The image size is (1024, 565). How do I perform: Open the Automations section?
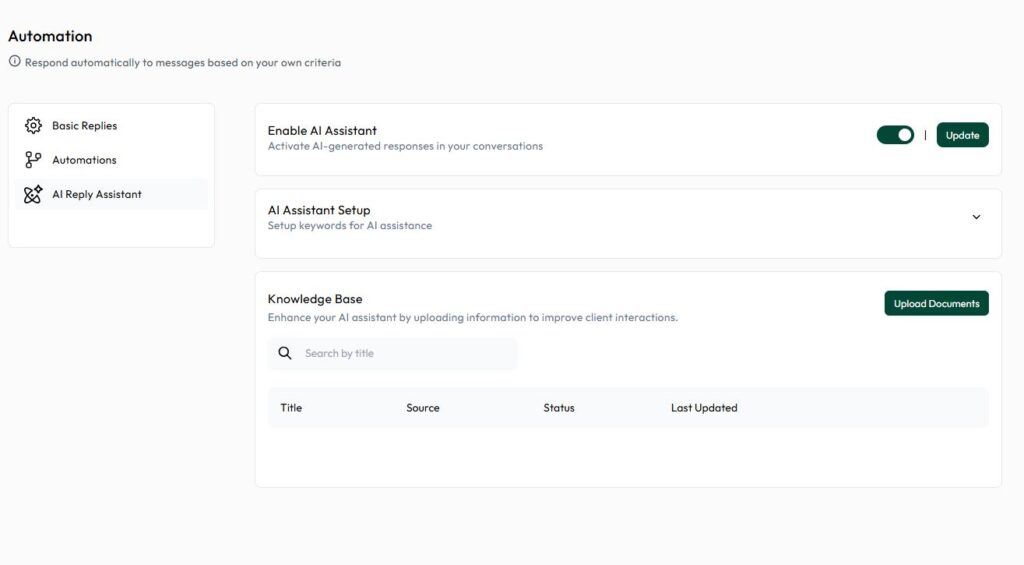111,159
